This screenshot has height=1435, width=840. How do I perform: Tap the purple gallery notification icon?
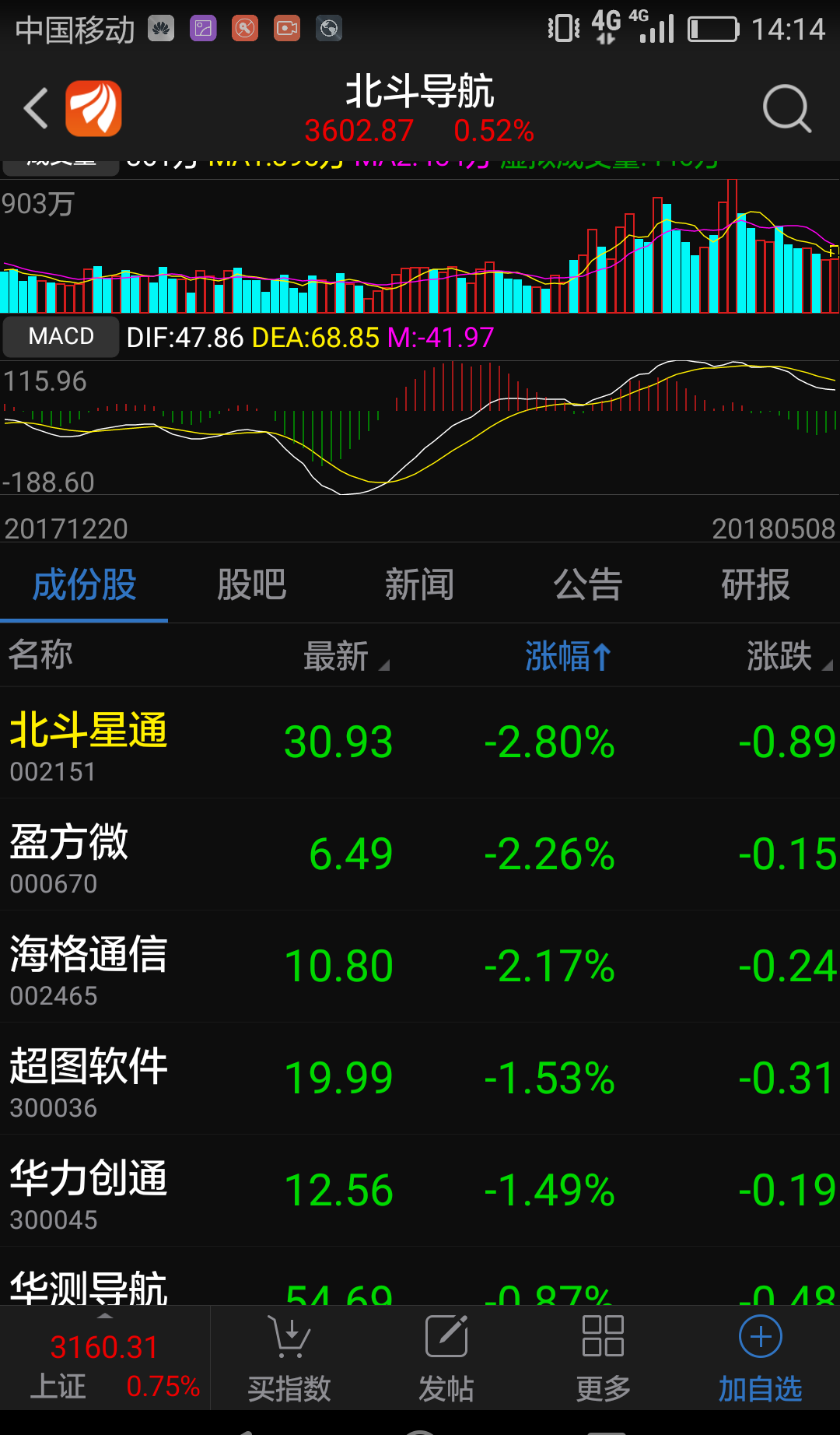[x=203, y=29]
